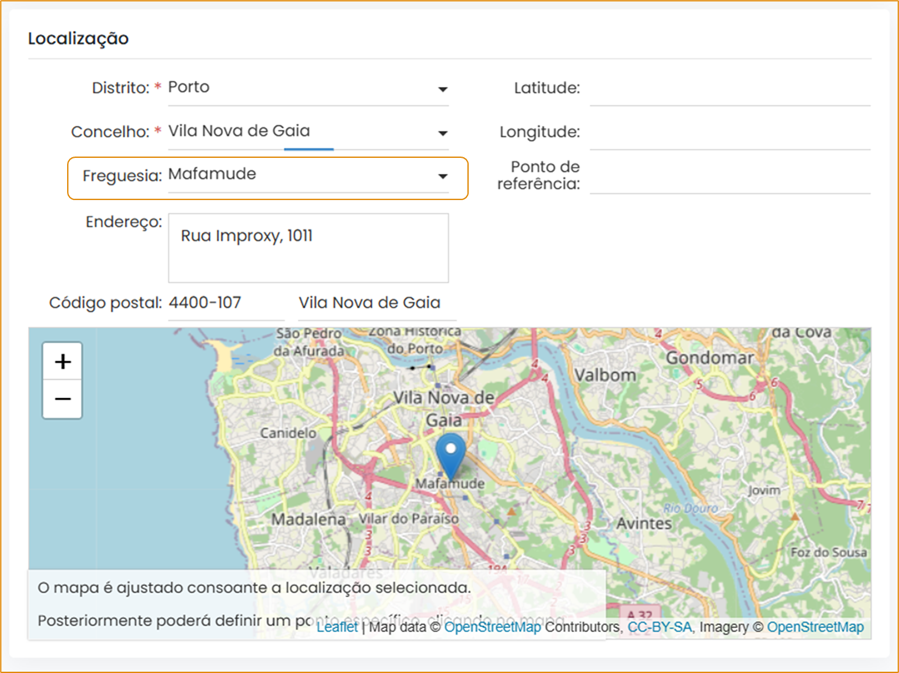Image resolution: width=899 pixels, height=673 pixels.
Task: Zoom out the map with minus button
Action: click(62, 399)
